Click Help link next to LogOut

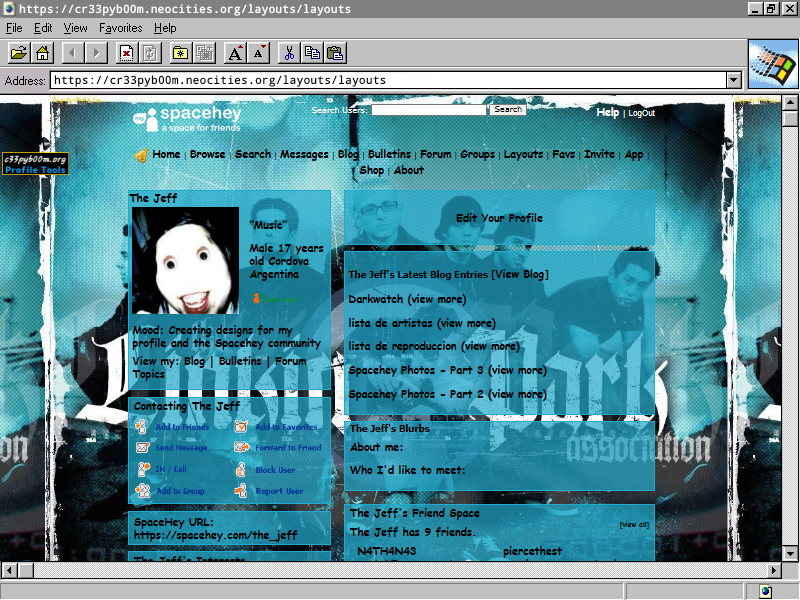pyautogui.click(x=608, y=113)
